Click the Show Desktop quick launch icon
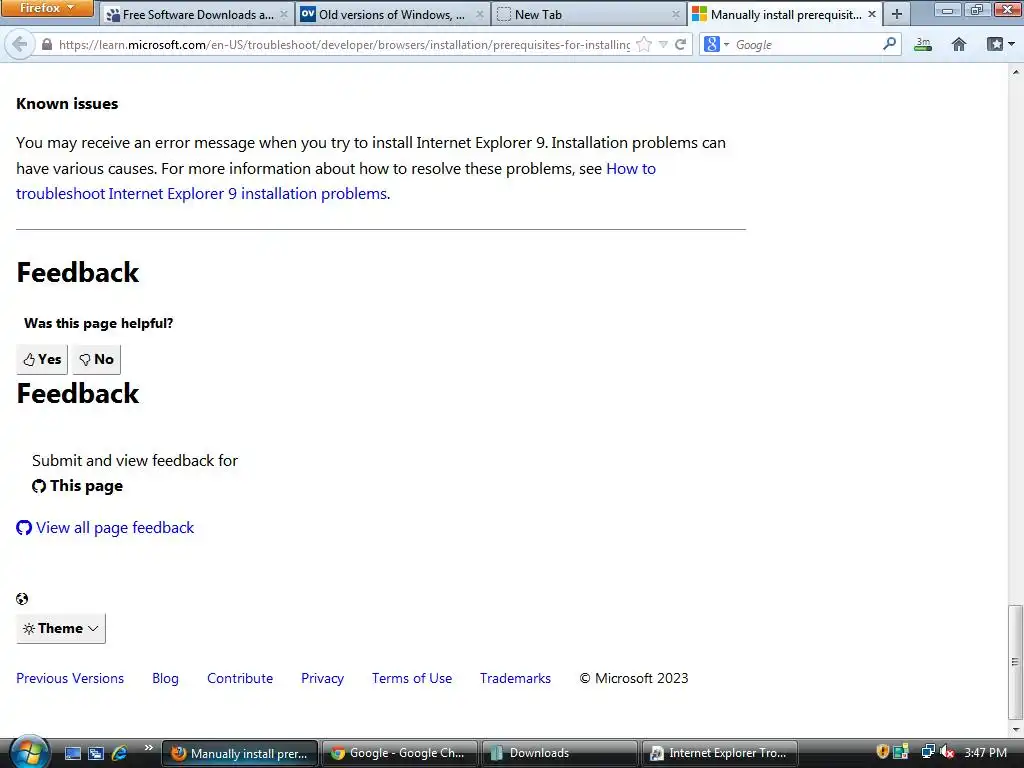This screenshot has height=768, width=1024. (x=72, y=753)
